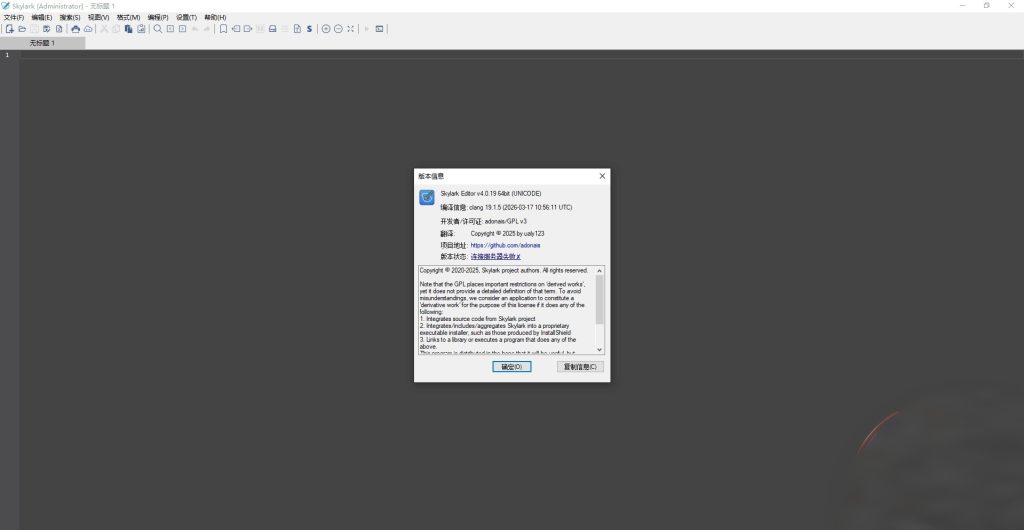Zoom in with the circled plus icon

tap(326, 29)
